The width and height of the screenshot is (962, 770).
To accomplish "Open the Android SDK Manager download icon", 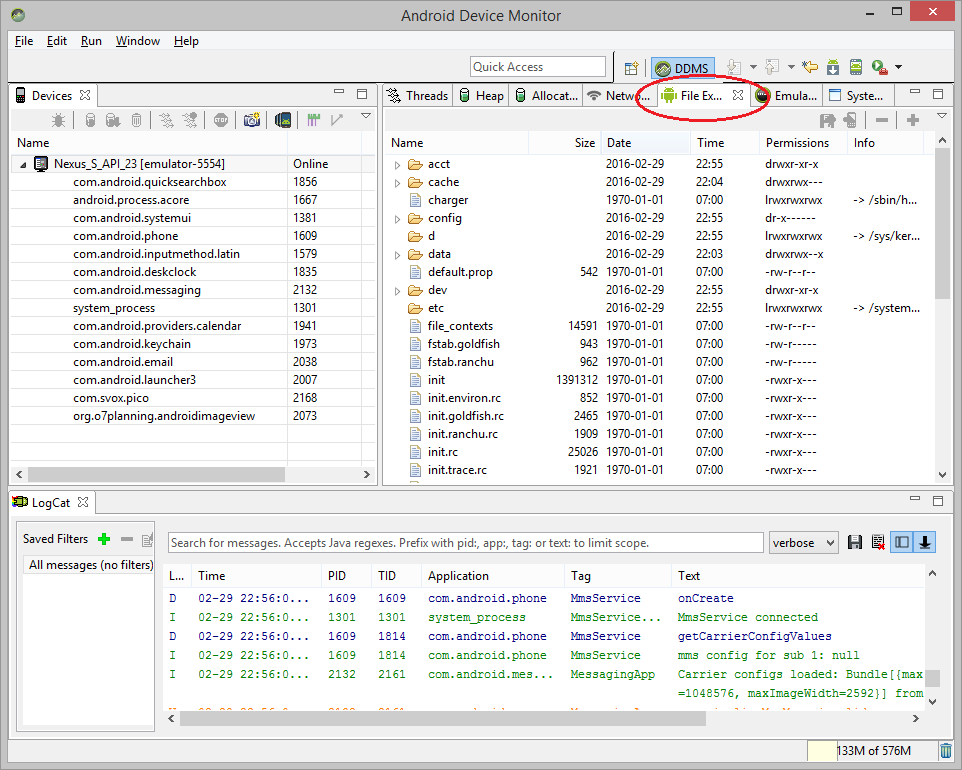I will tap(833, 67).
